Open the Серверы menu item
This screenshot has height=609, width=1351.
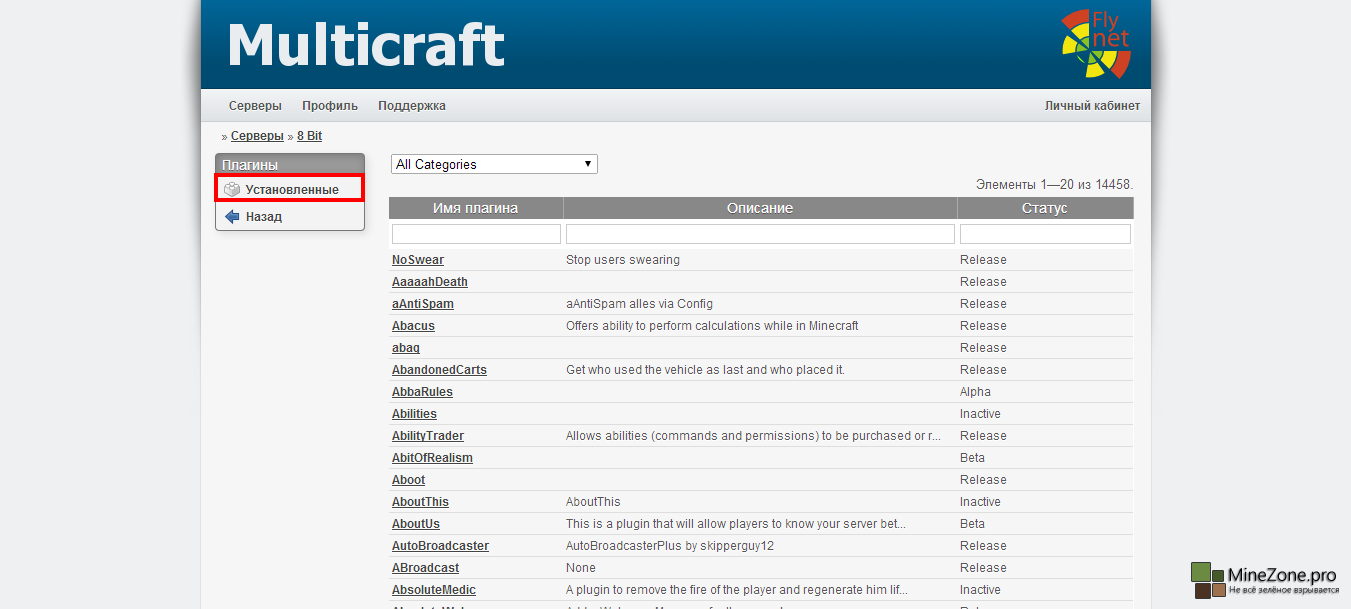(255, 106)
